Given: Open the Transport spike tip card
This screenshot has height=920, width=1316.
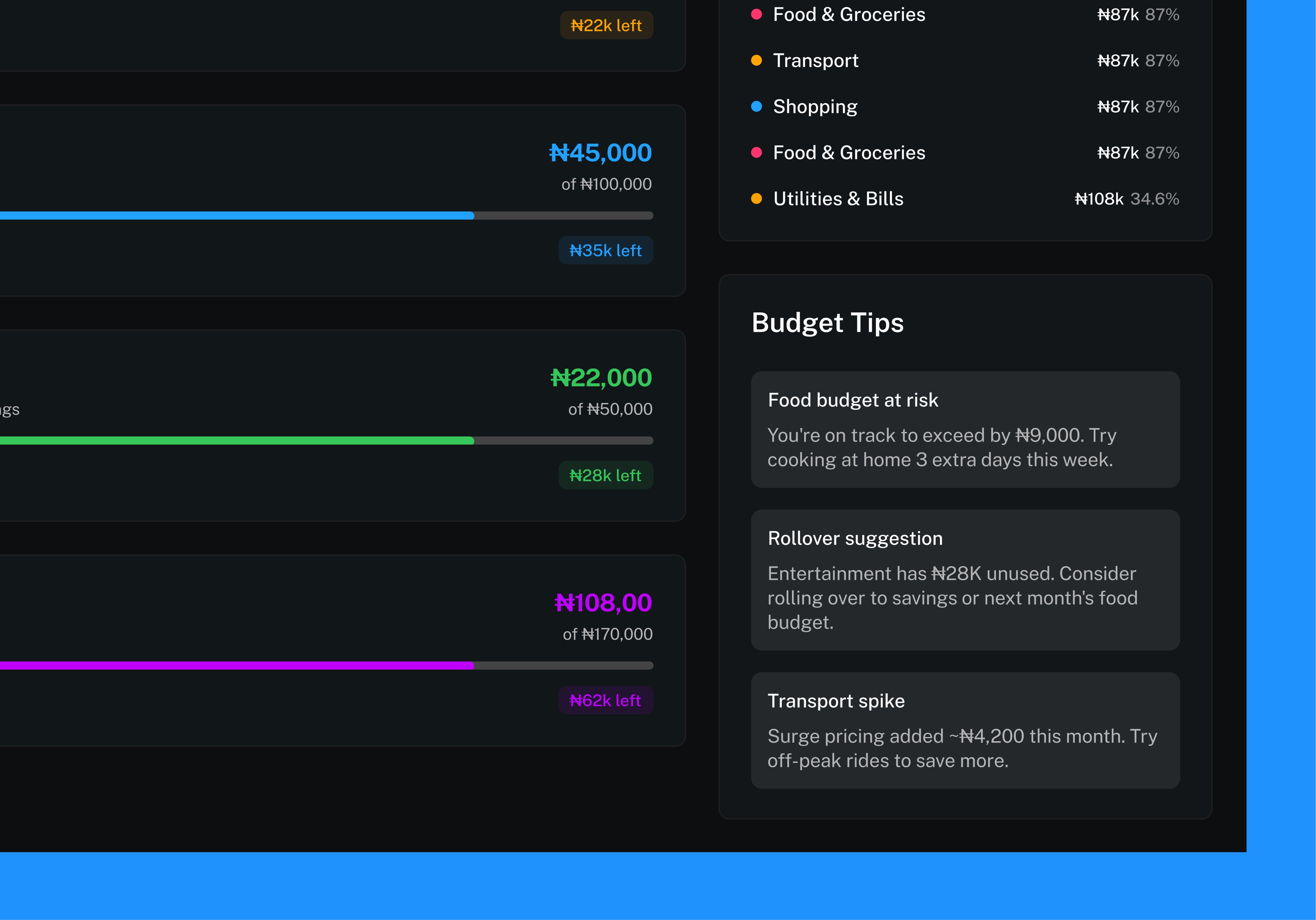Looking at the screenshot, I should (965, 730).
